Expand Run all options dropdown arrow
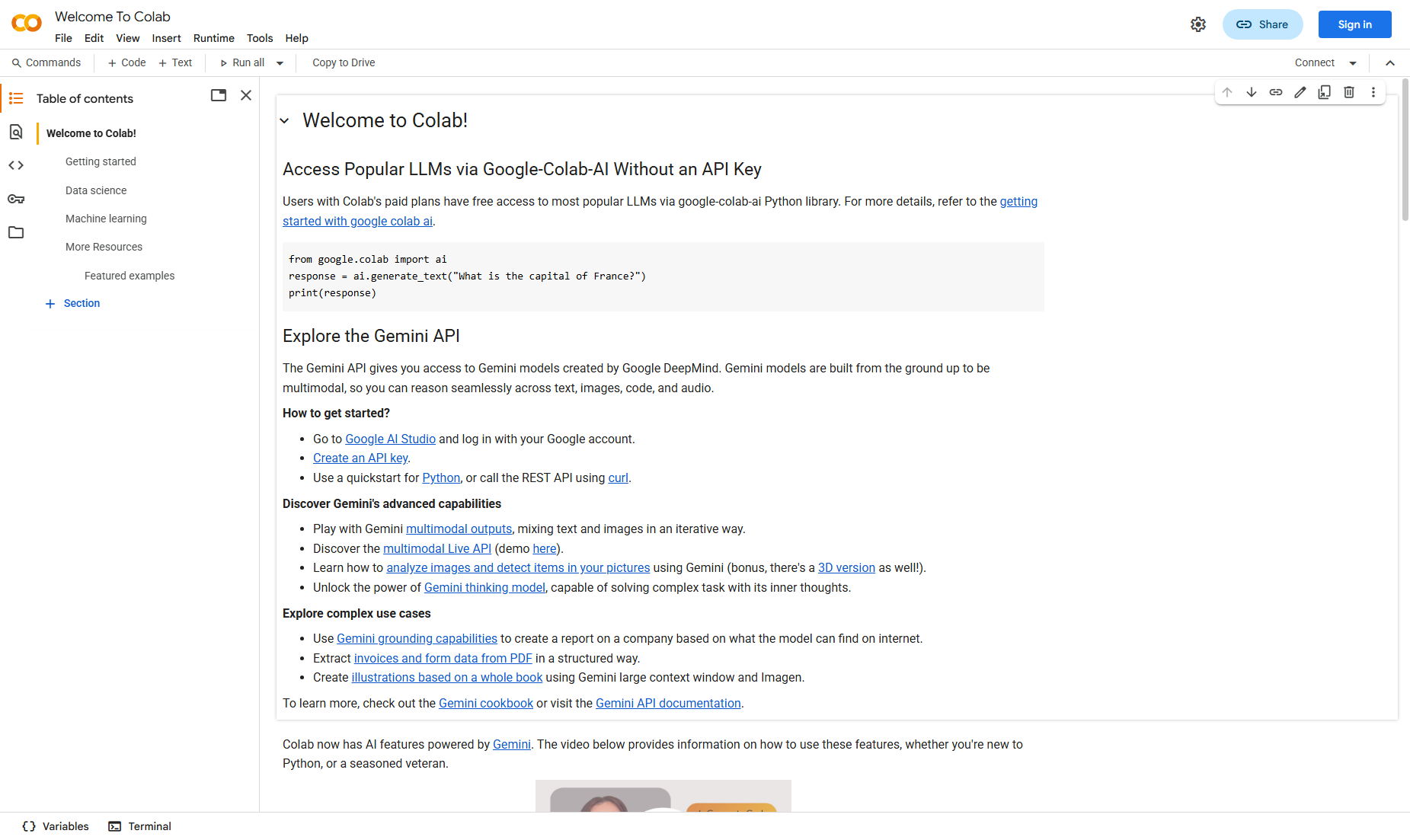Viewport: 1410px width, 840px height. tap(280, 63)
